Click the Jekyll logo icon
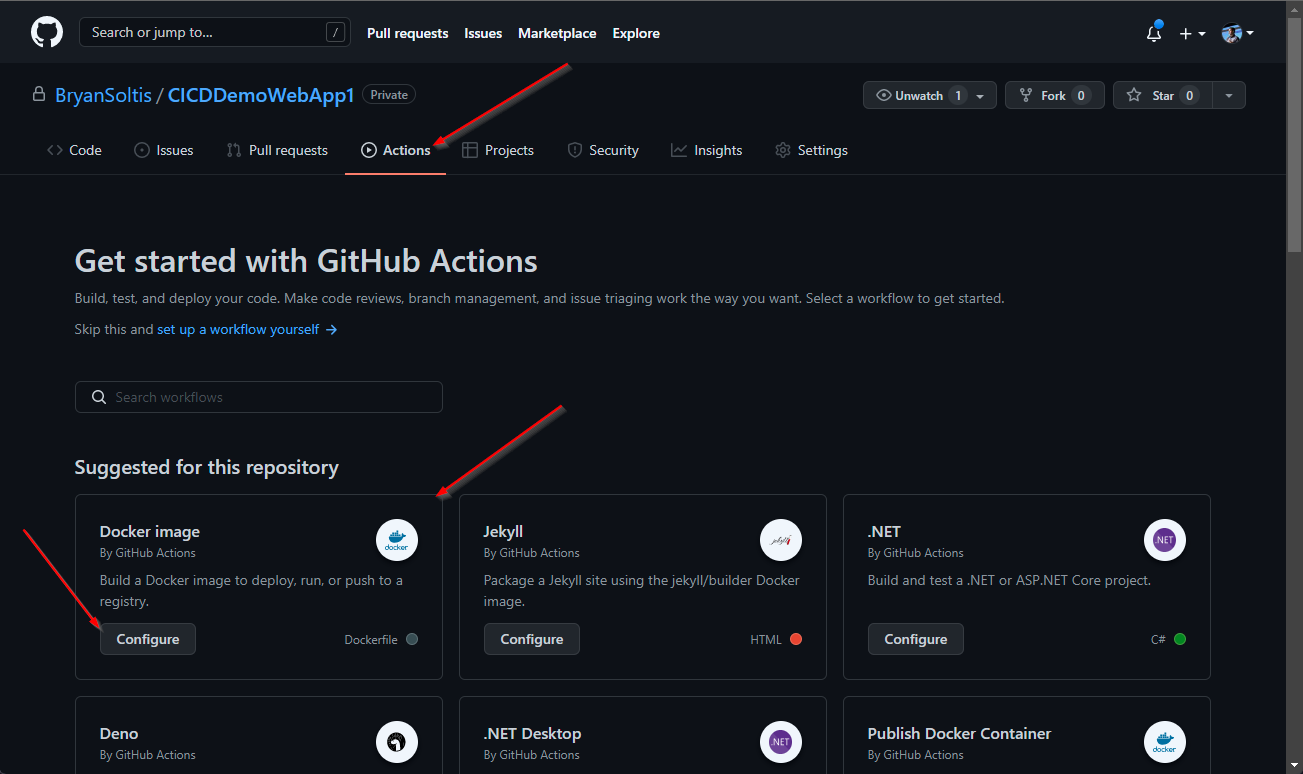This screenshot has height=774, width=1303. tap(781, 541)
